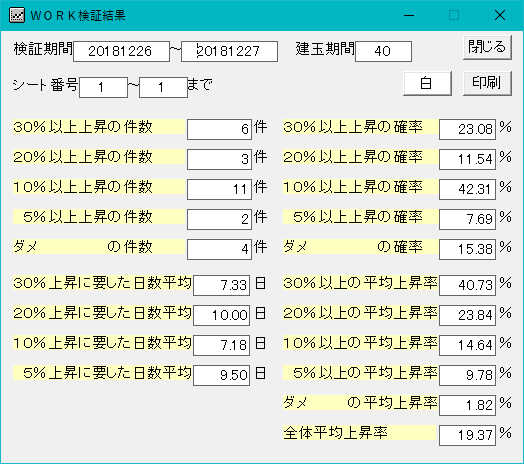
Task: Click the 全体平均上昇率 label
Action: coord(360,433)
